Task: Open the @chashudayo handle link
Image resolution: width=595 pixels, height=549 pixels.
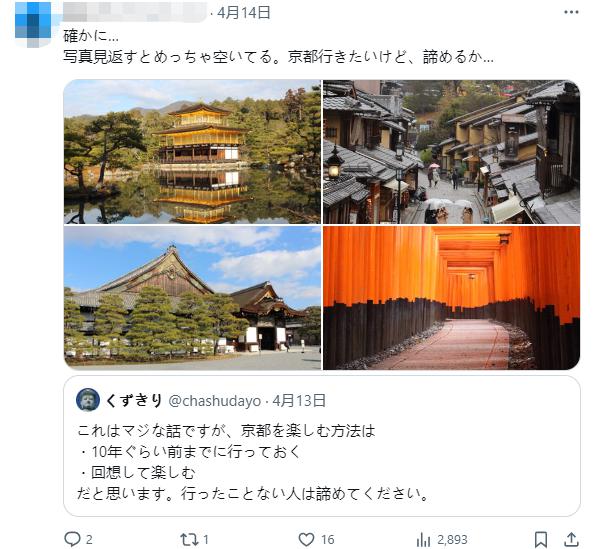Action: pyautogui.click(x=214, y=401)
